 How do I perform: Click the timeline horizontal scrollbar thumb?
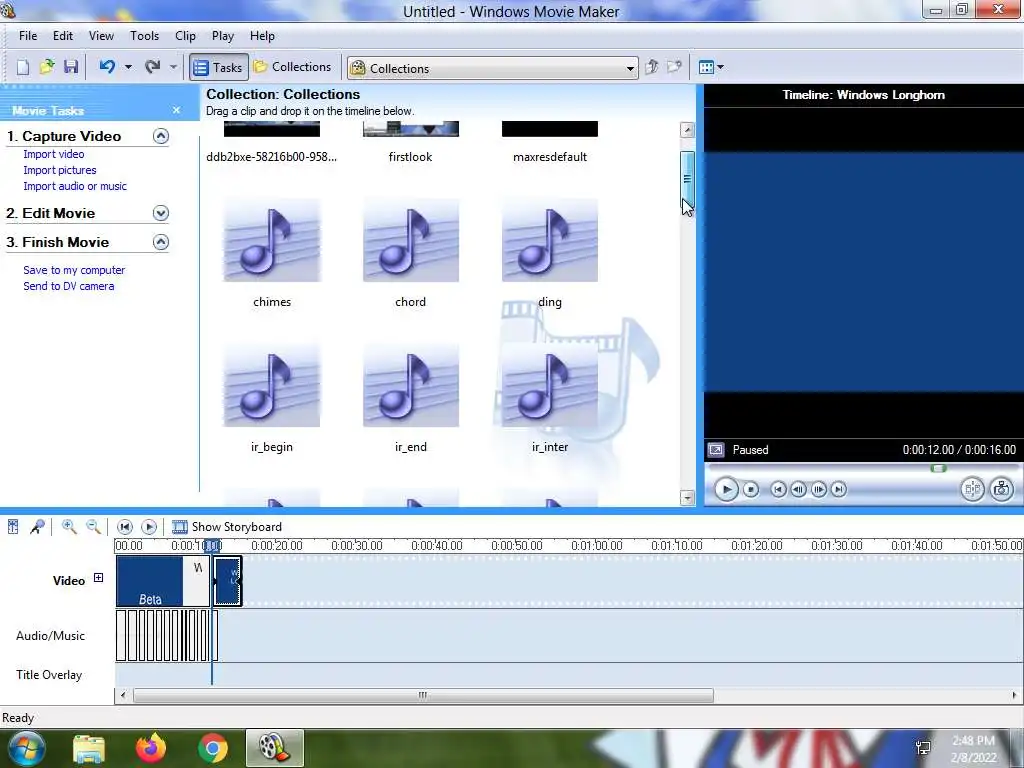[x=423, y=696]
